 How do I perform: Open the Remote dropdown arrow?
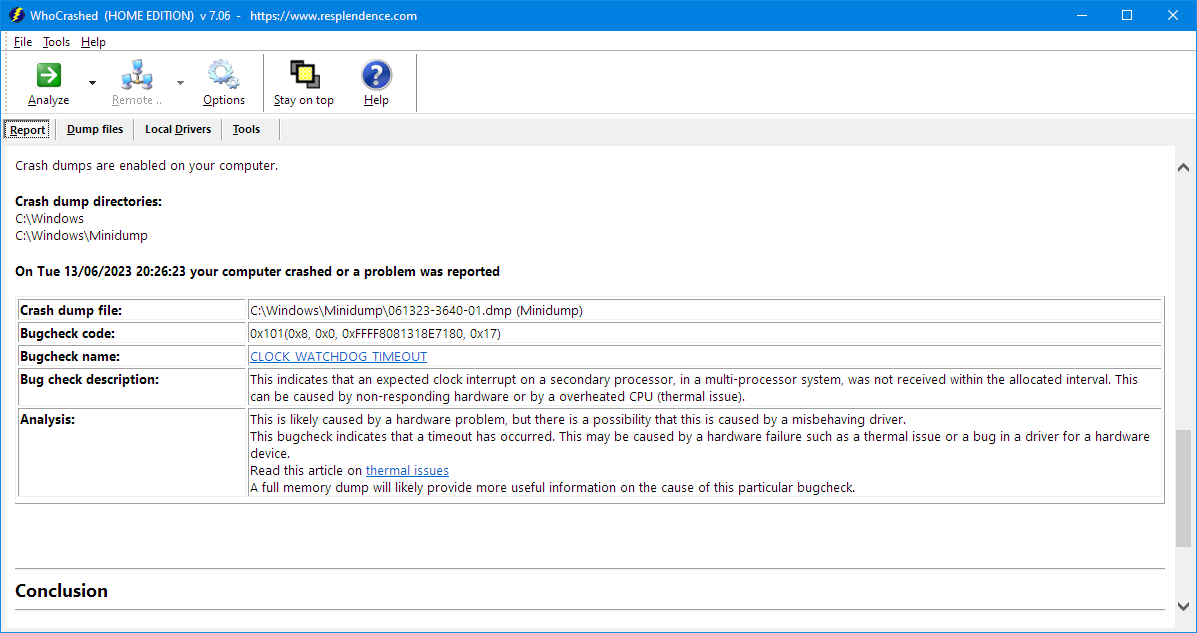point(180,82)
